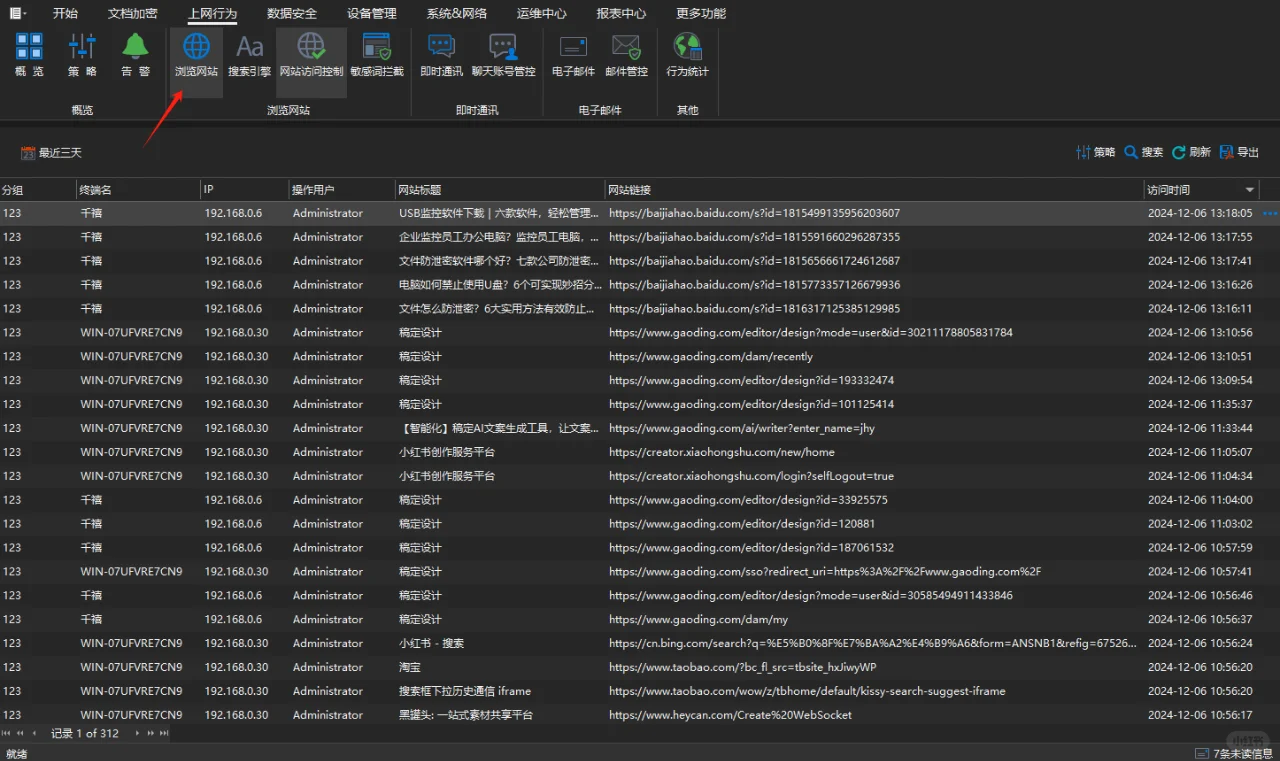Click the gaoding.com/dam/recently link
The image size is (1280, 761).
point(711,357)
